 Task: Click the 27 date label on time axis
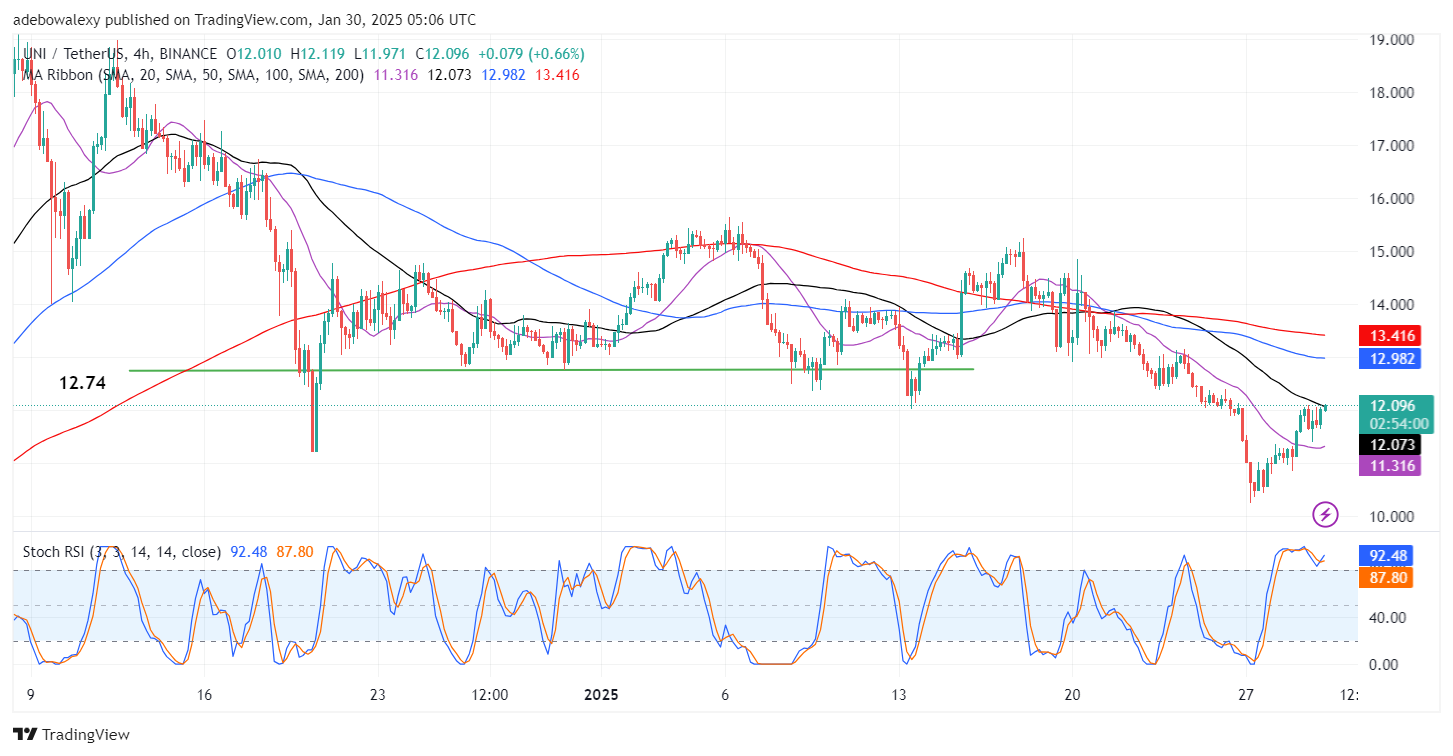click(x=1246, y=695)
